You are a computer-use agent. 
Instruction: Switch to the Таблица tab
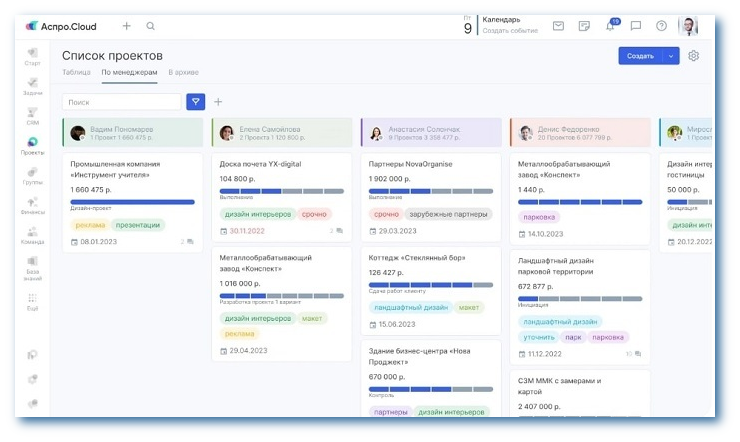click(x=76, y=73)
